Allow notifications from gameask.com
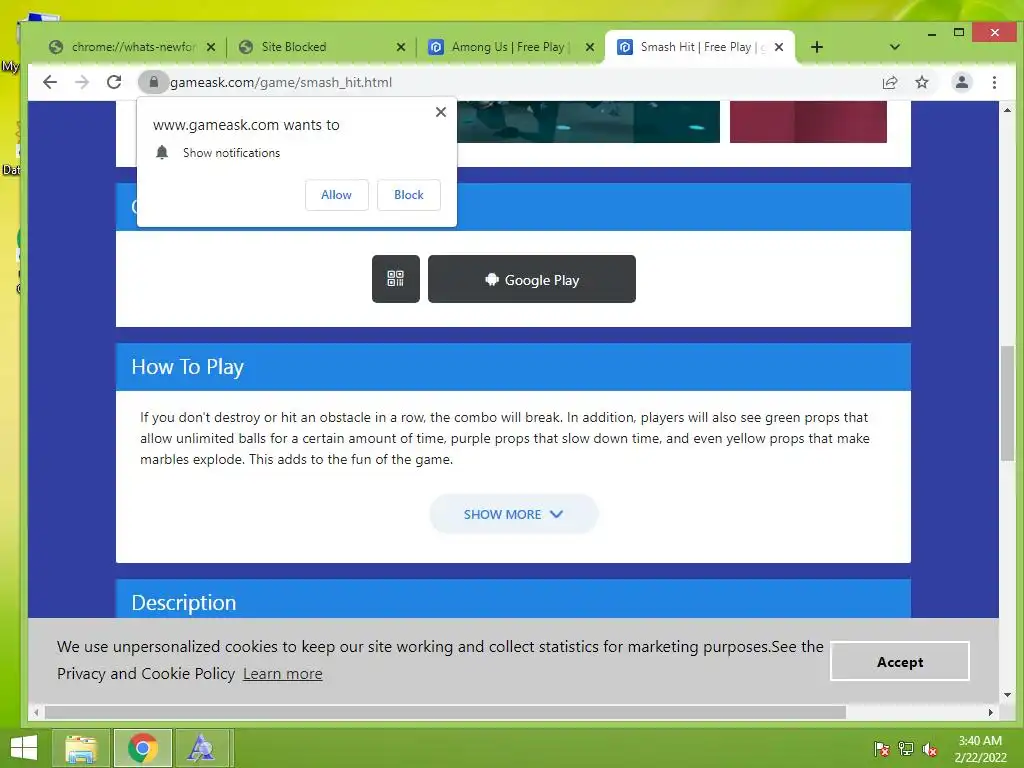The height and width of the screenshot is (768, 1024). click(x=336, y=195)
